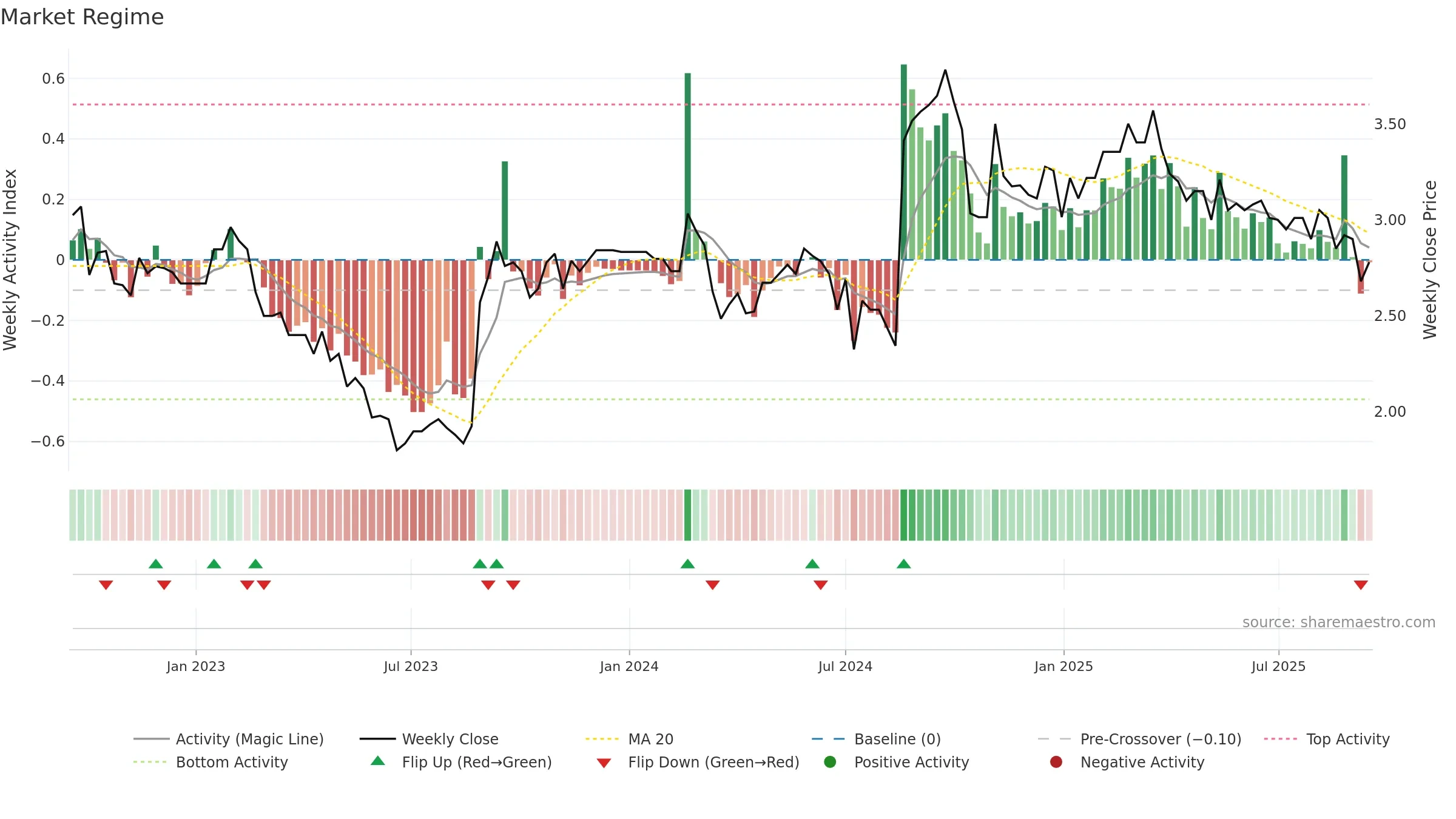
Task: Click the 3.00 price axis tick label
Action: point(1390,220)
